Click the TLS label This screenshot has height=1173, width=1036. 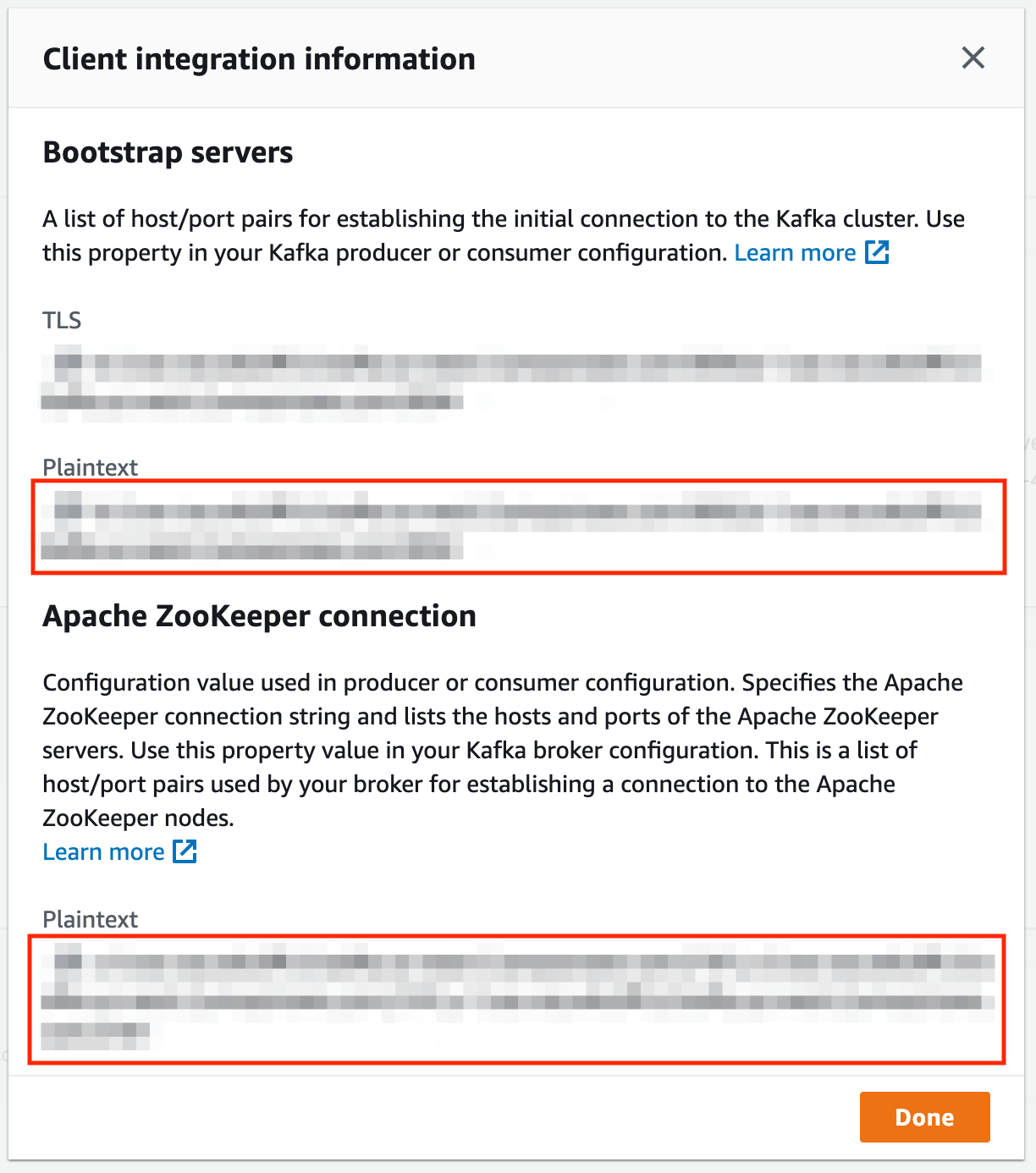(62, 321)
